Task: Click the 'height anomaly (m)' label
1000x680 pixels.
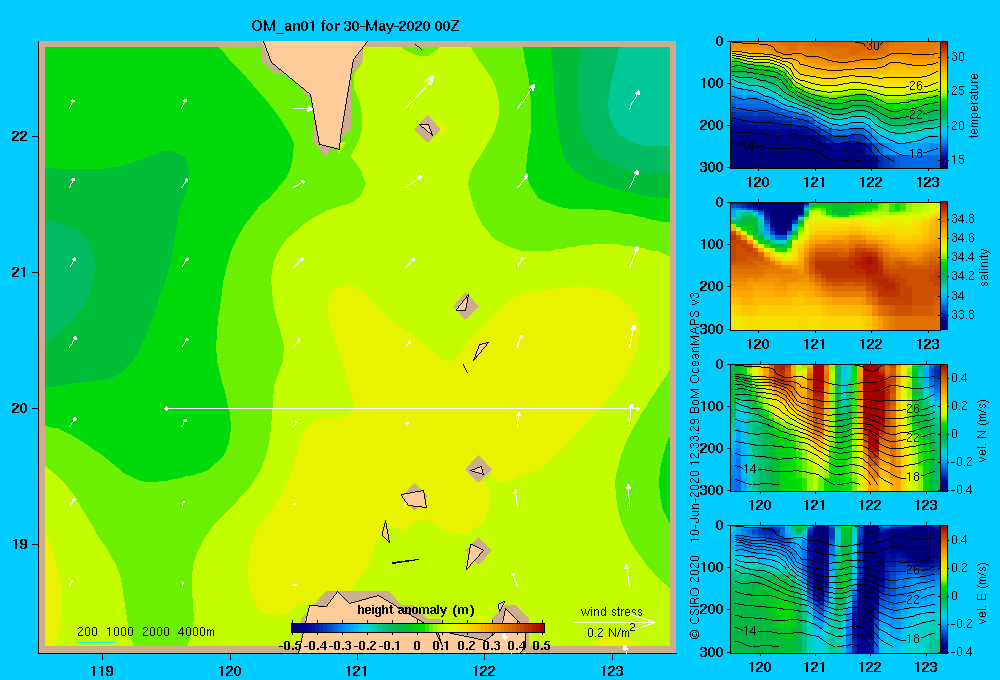Action: tap(416, 610)
